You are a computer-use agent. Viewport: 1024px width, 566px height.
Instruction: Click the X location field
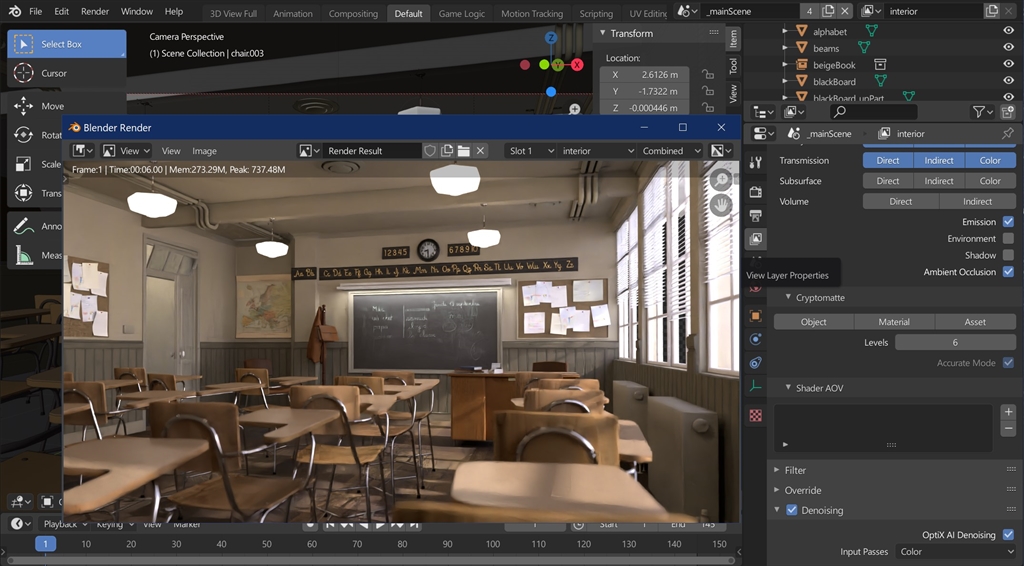pyautogui.click(x=647, y=75)
